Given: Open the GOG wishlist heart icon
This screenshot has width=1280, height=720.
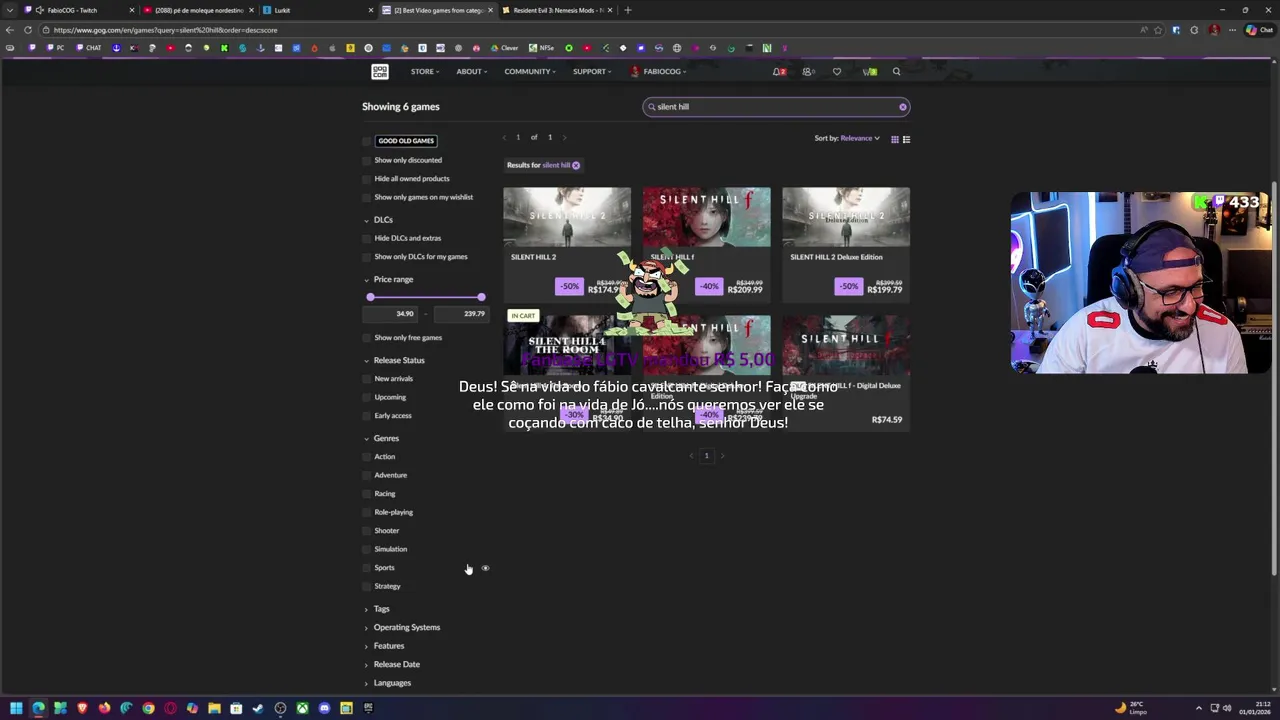Looking at the screenshot, I should coord(837,71).
